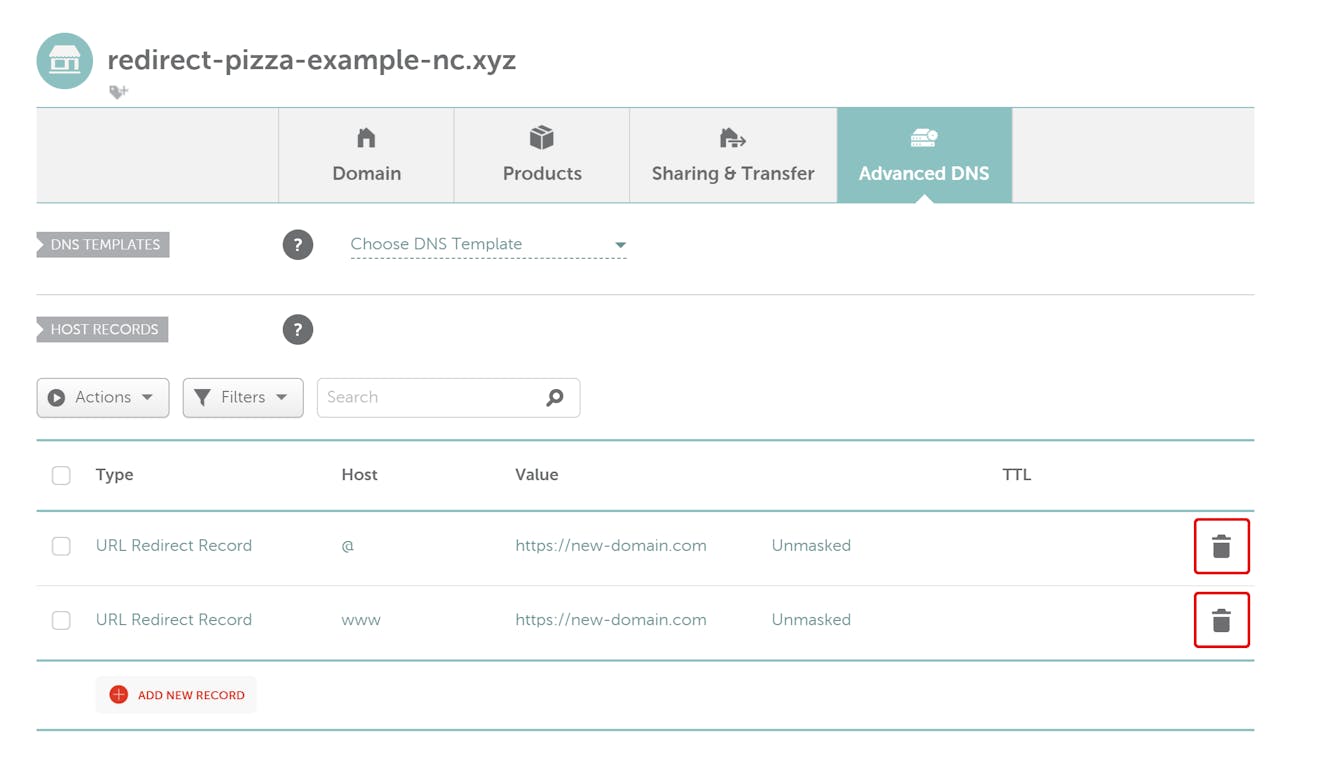Image resolution: width=1344 pixels, height=773 pixels.
Task: Open the Filters dropdown
Action: [x=243, y=398]
